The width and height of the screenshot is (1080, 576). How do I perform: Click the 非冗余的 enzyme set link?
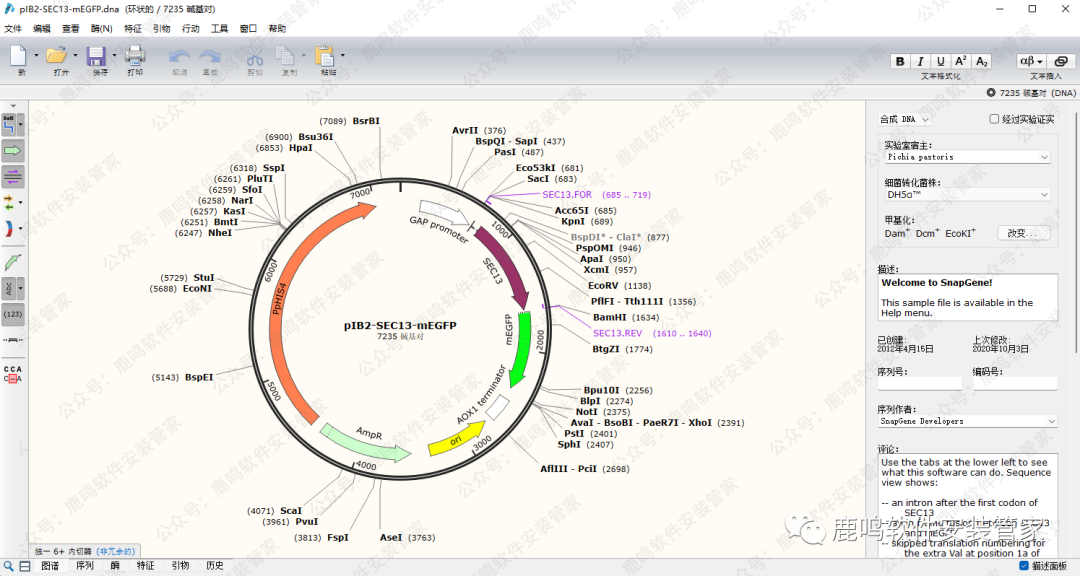tap(115, 551)
